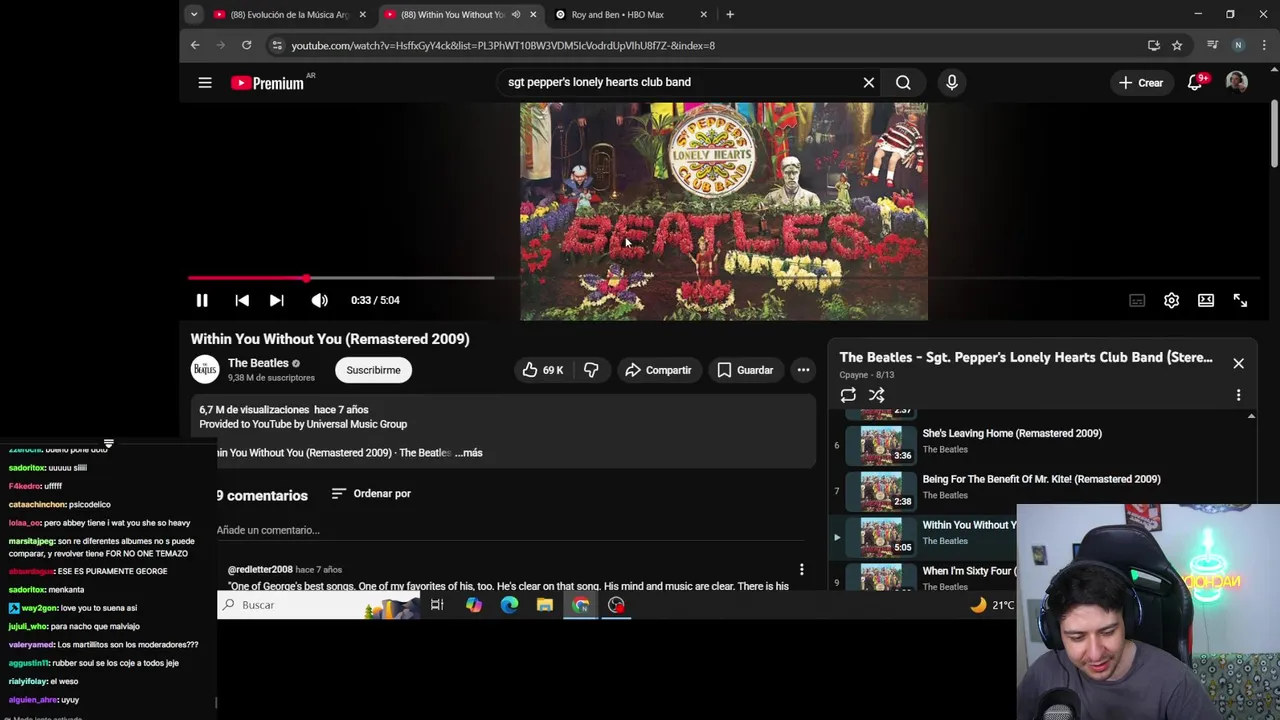The image size is (1280, 720).
Task: Clear the YouTube search box text
Action: (x=869, y=83)
